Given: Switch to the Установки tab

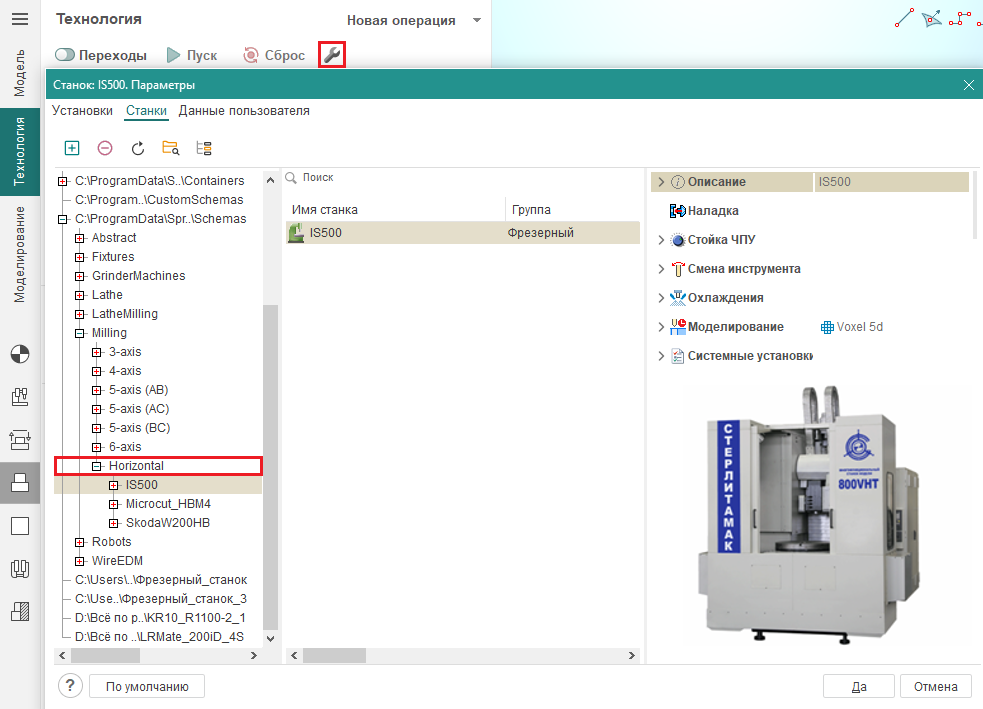Looking at the screenshot, I should [82, 111].
